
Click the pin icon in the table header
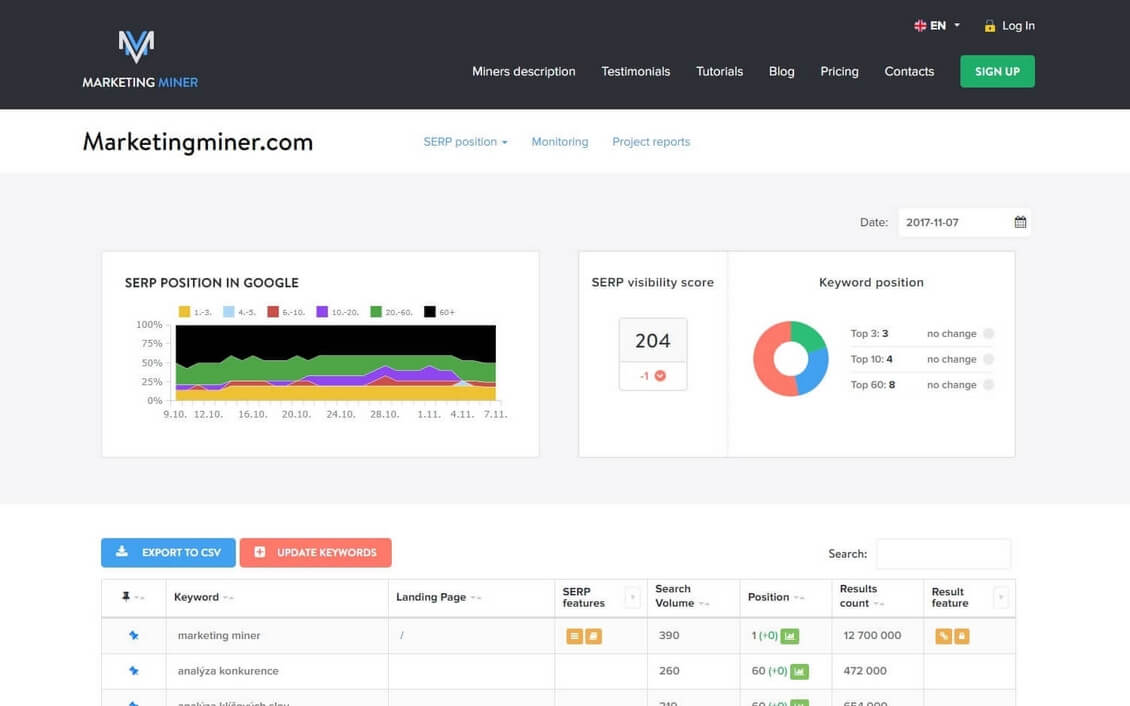pyautogui.click(x=126, y=596)
